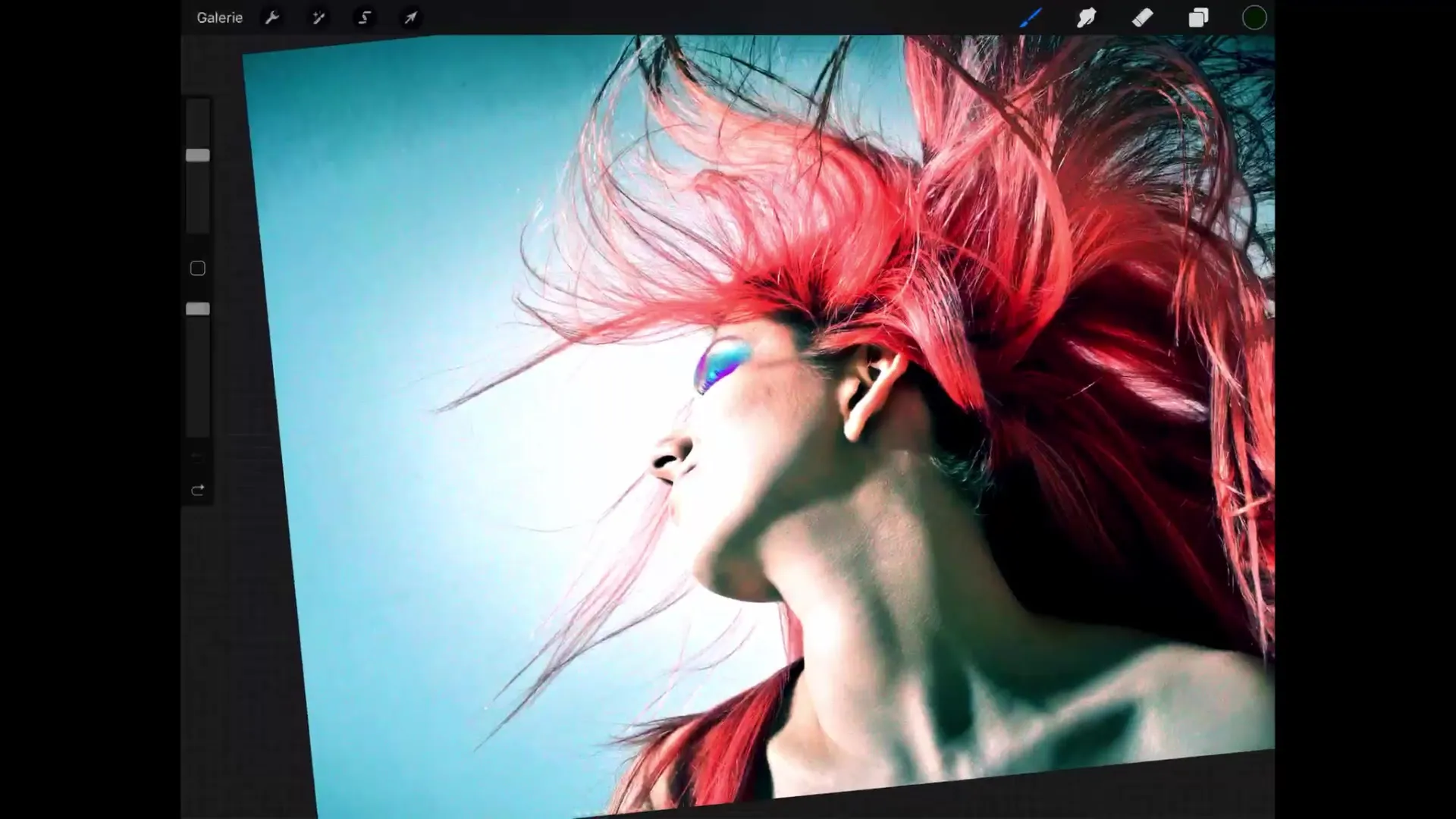
Task: Activate the Selection S-shaped tool
Action: point(365,17)
